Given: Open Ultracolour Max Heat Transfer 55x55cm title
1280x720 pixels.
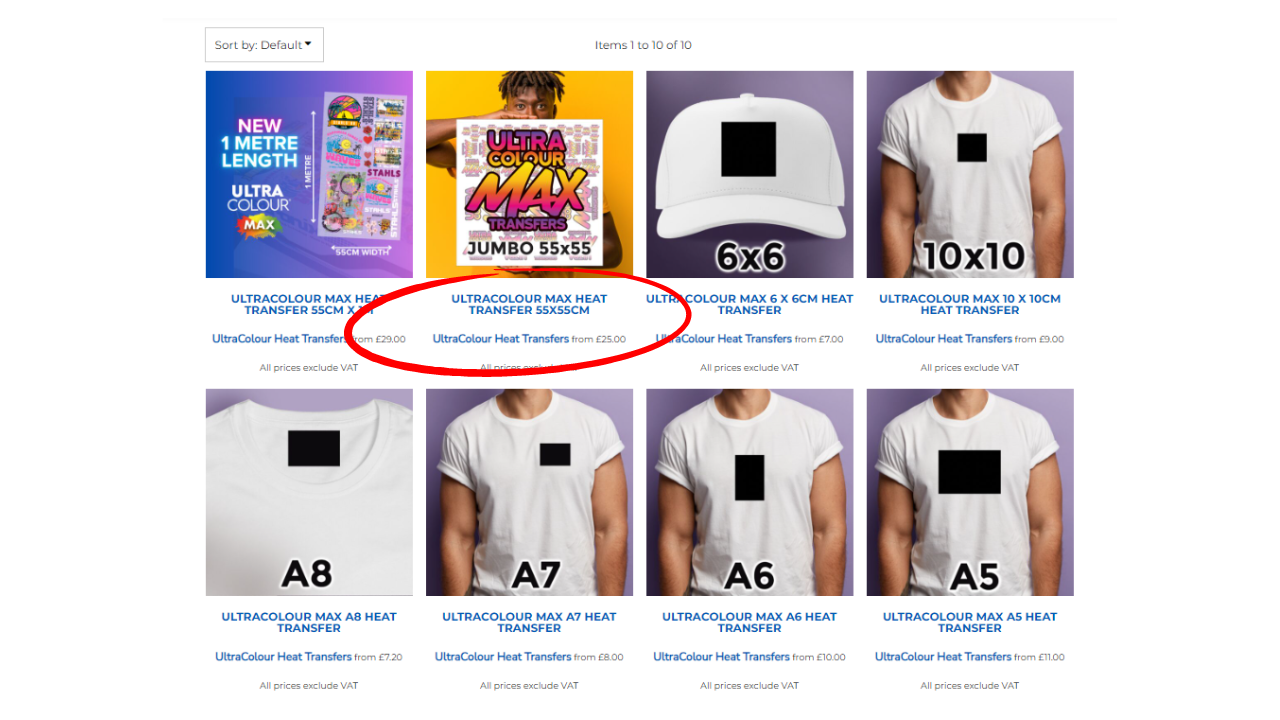Looking at the screenshot, I should click(529, 304).
